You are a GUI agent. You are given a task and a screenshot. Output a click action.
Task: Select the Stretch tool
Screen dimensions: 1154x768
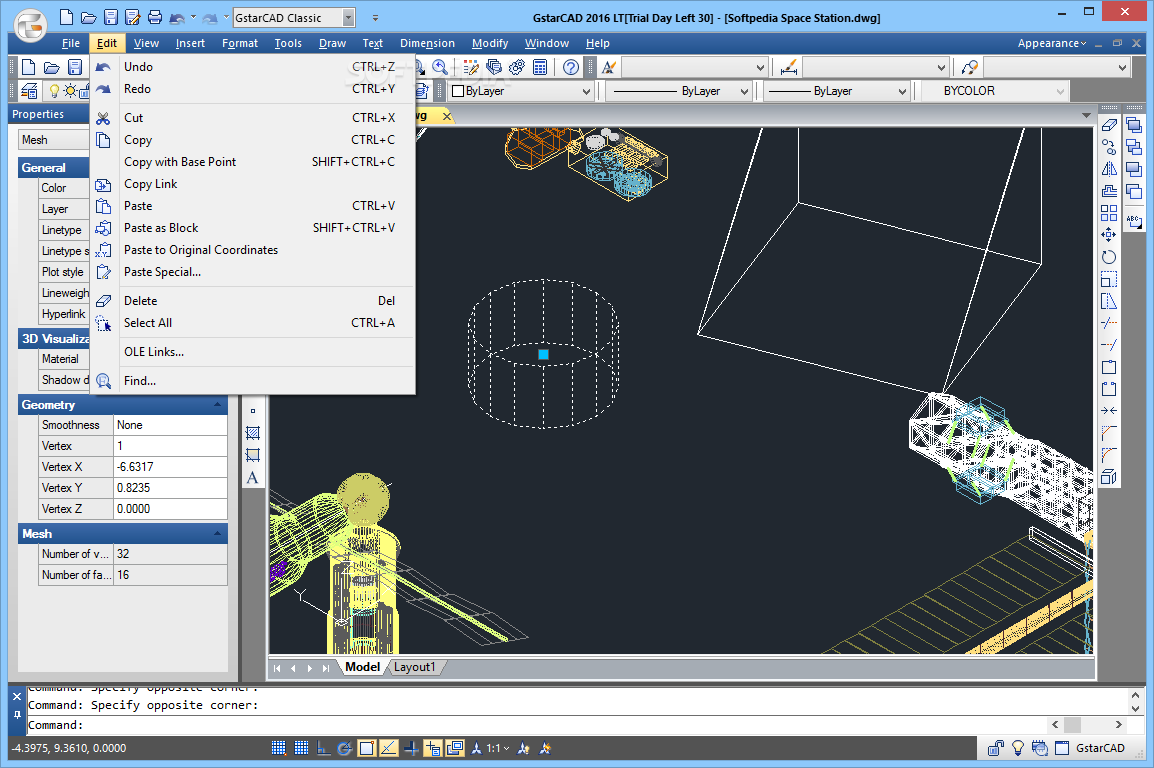click(x=1109, y=302)
